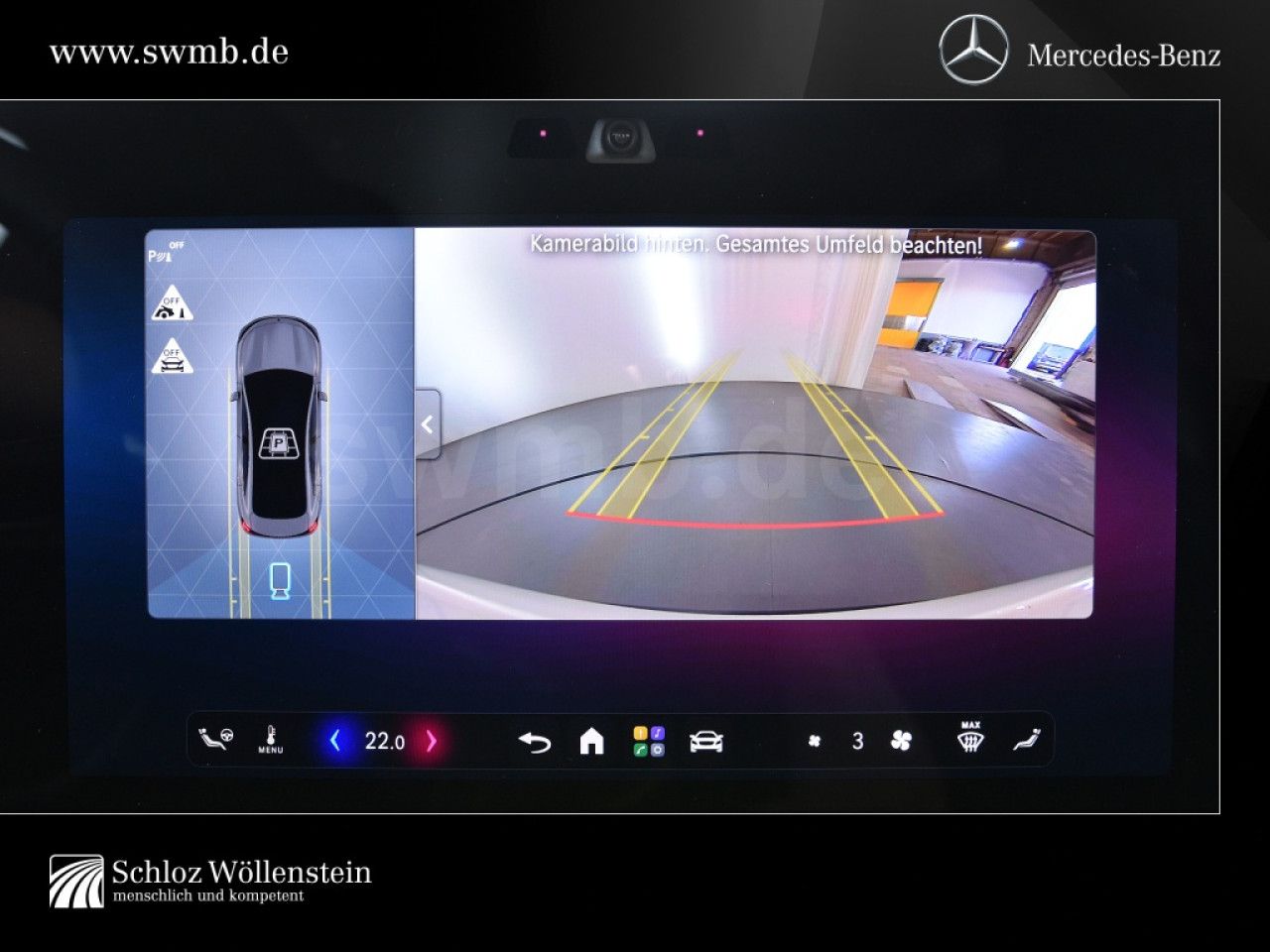Open the apps grid icon
Viewport: 1270px width, 952px height.
click(649, 741)
